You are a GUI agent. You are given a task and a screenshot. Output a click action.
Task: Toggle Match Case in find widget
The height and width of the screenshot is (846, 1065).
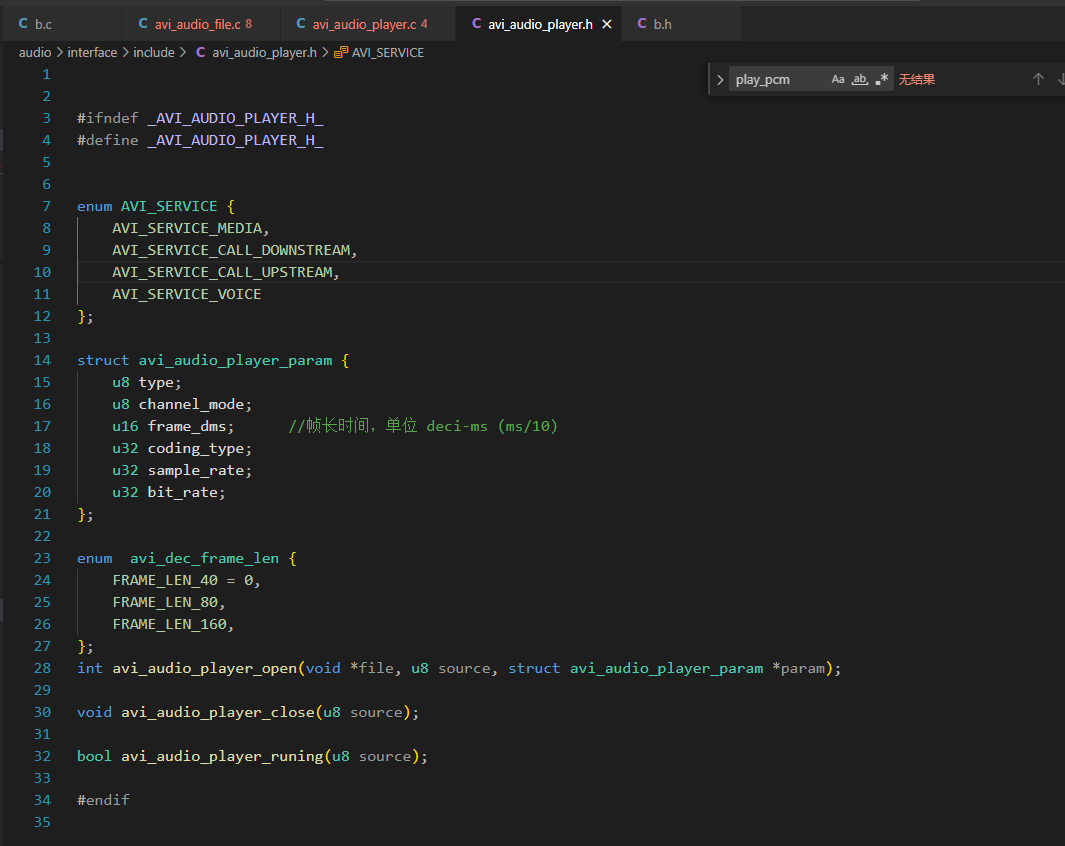[838, 79]
